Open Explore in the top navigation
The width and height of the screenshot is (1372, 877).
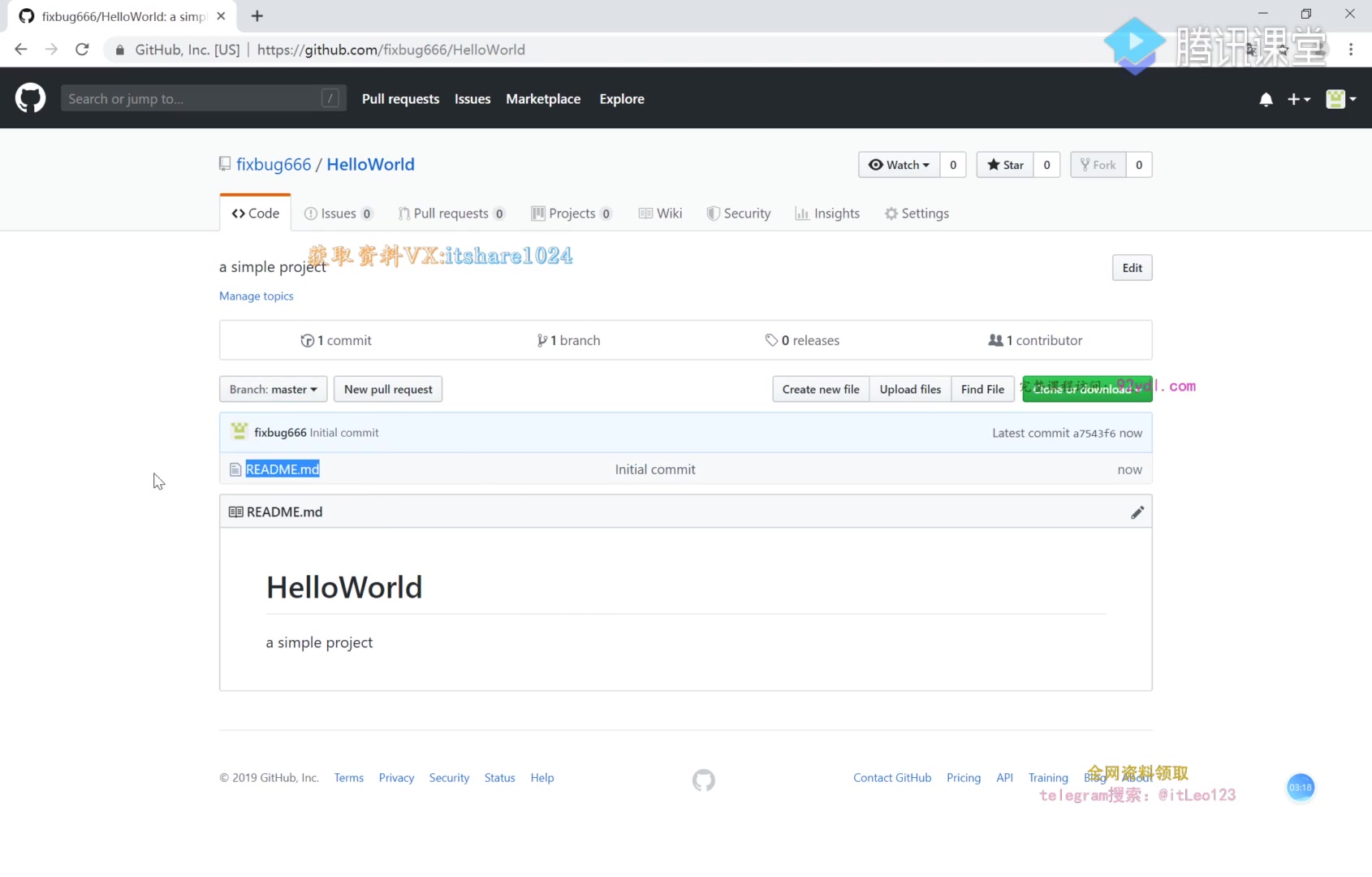pos(622,99)
